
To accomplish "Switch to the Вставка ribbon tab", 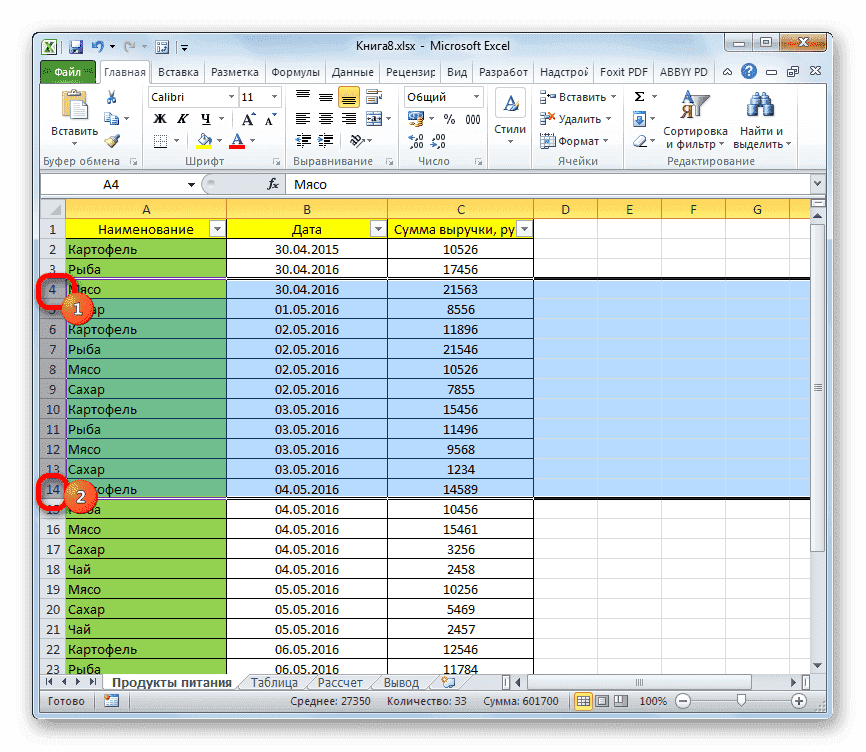I will [176, 71].
